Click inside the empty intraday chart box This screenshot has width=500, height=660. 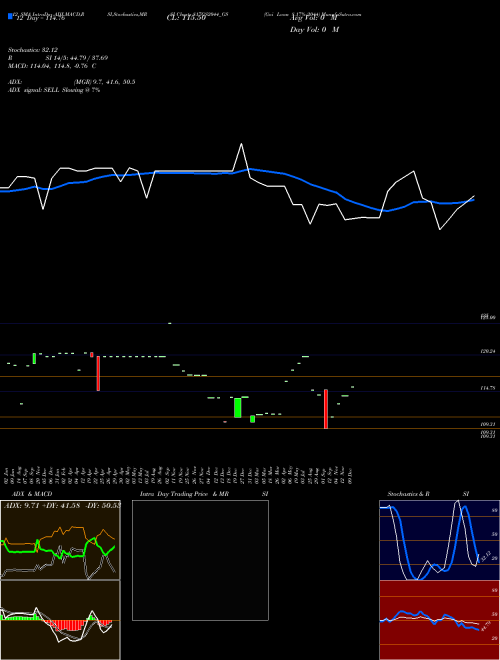200,560
